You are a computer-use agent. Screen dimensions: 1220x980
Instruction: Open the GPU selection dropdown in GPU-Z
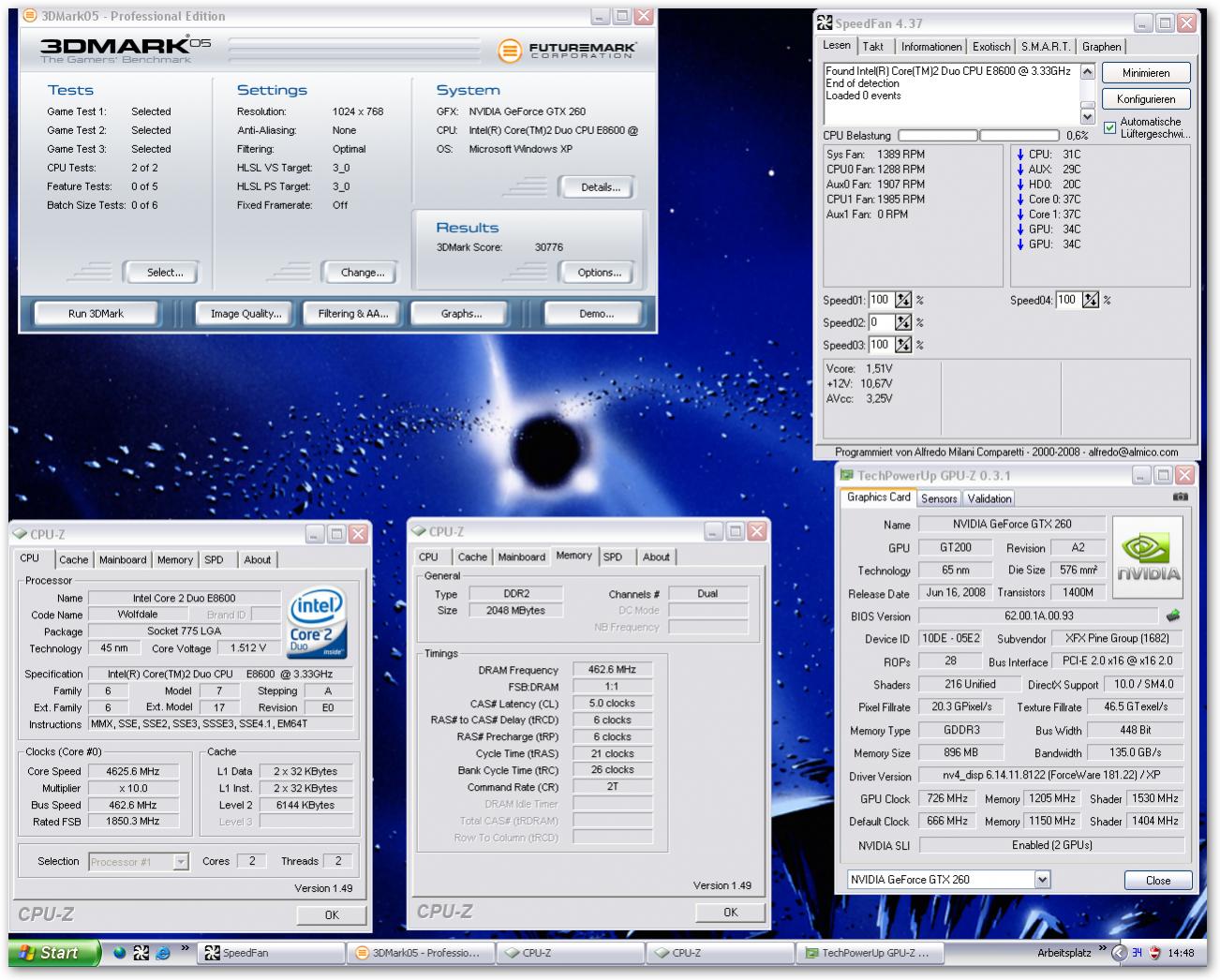coord(1042,880)
